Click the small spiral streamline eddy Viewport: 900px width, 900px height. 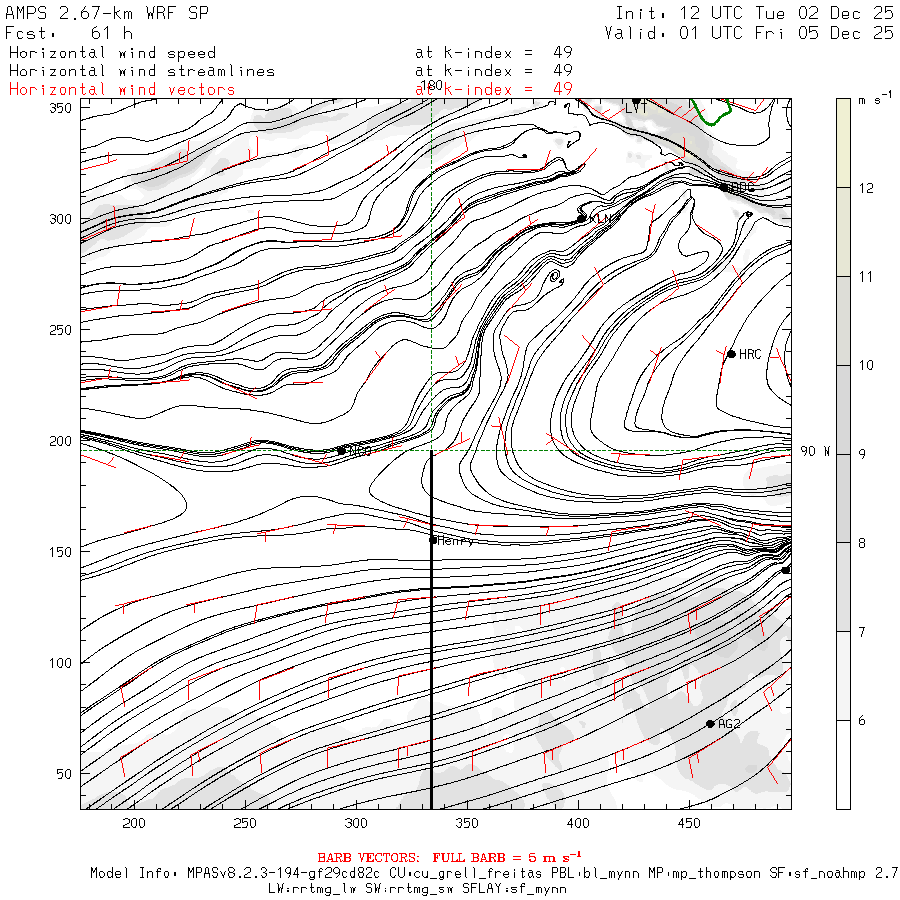555,278
